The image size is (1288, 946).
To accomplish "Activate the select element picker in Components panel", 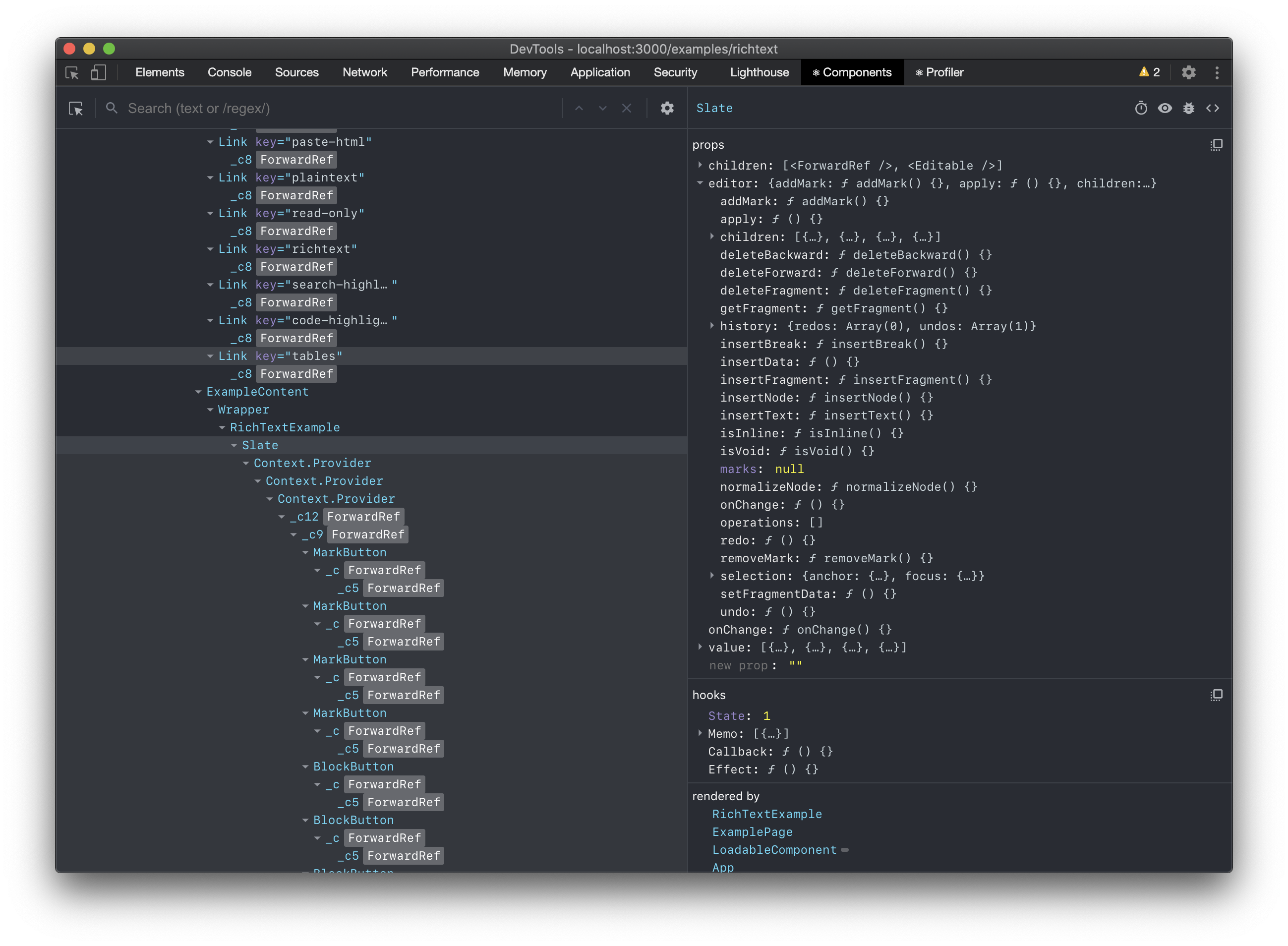I will (x=75, y=108).
